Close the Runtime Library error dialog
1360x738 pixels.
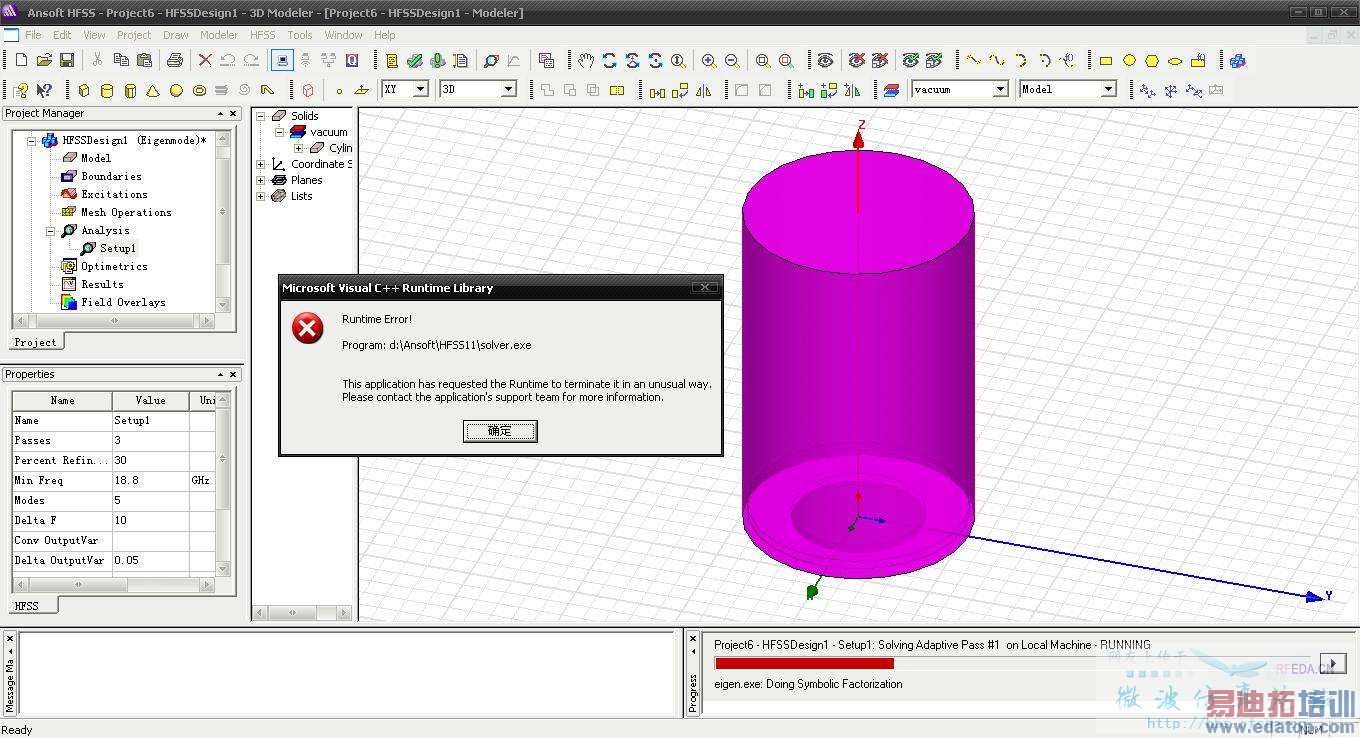[x=705, y=288]
